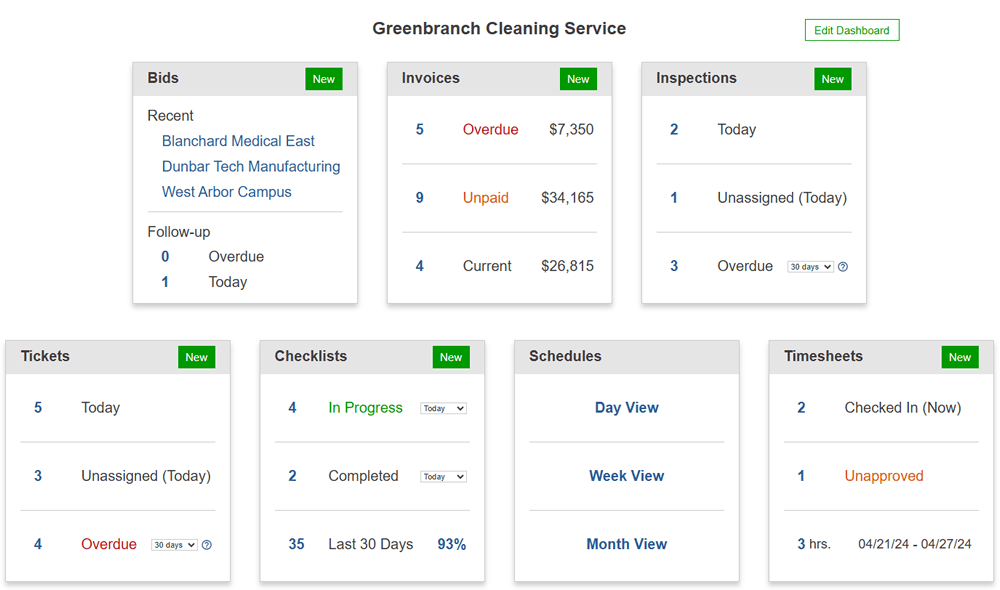Go to the schedule Week View

(626, 476)
